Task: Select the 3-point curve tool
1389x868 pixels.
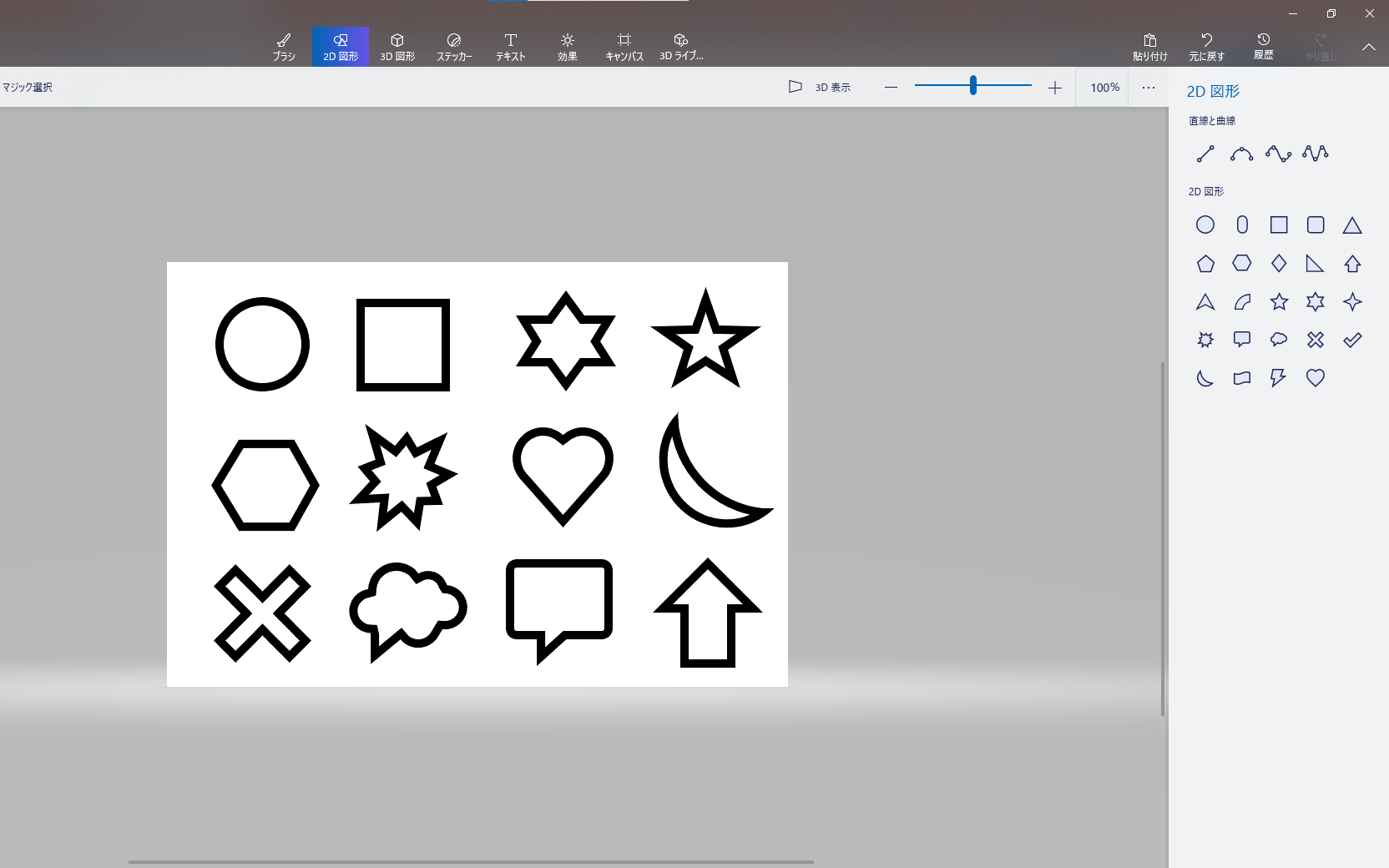Action: coord(1242,154)
